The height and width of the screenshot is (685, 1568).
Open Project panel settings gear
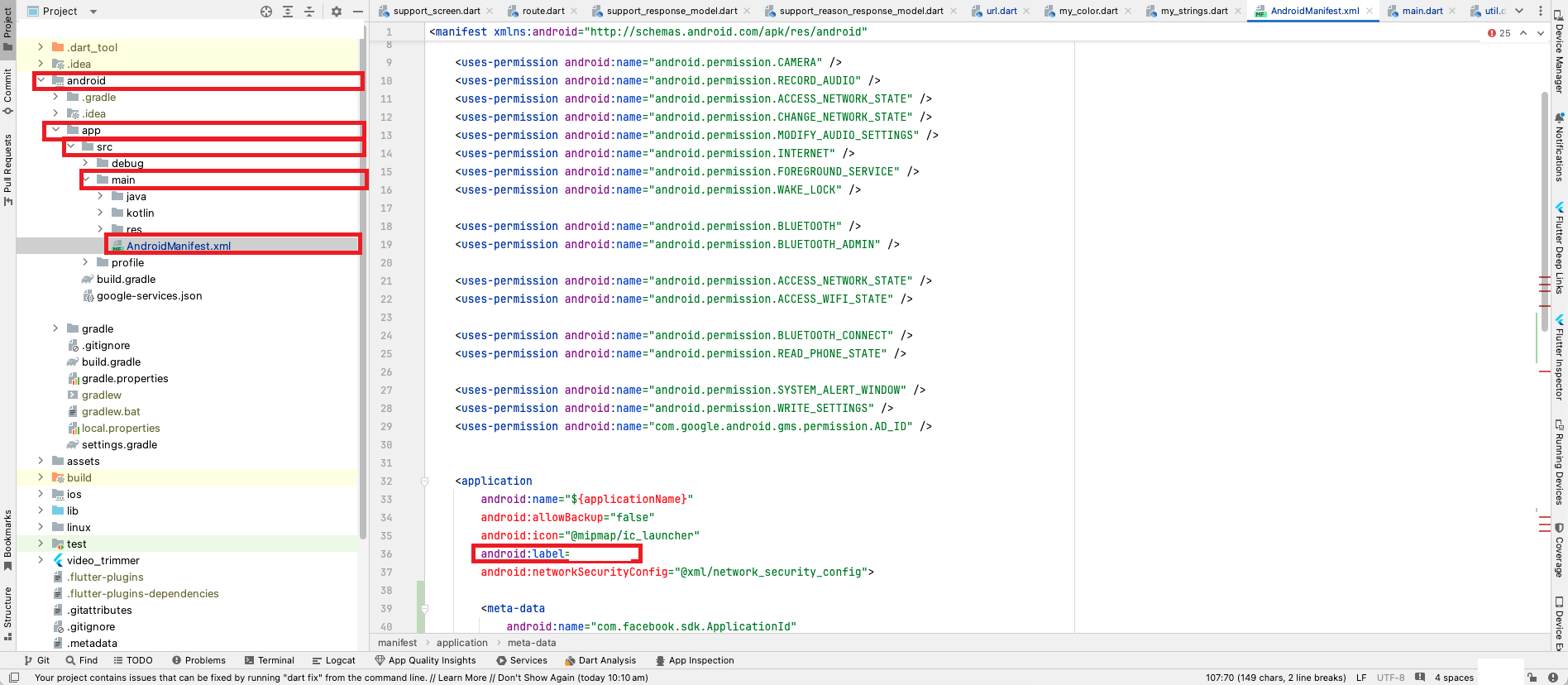tap(337, 12)
